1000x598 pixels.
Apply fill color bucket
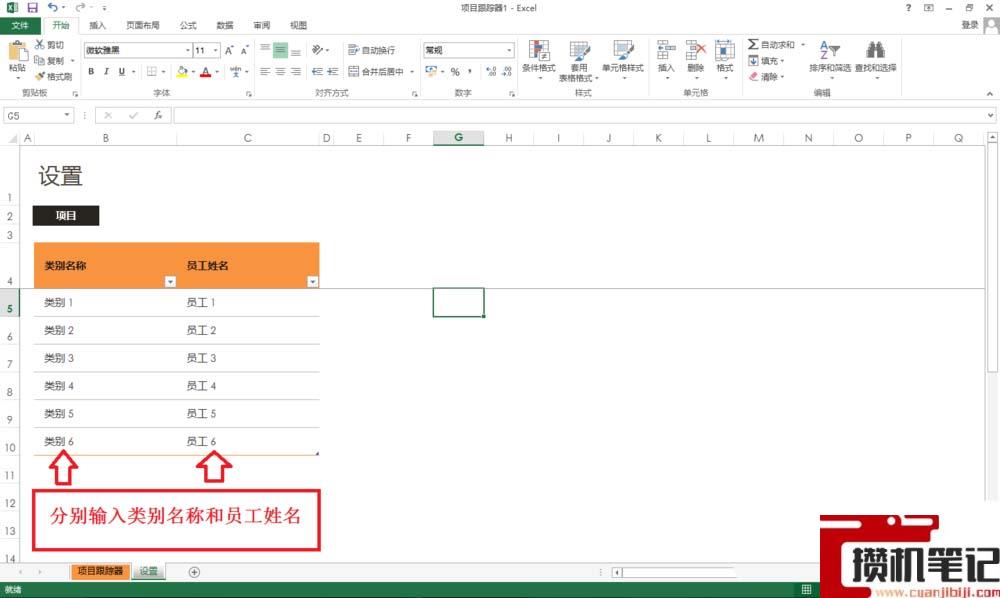[182, 71]
